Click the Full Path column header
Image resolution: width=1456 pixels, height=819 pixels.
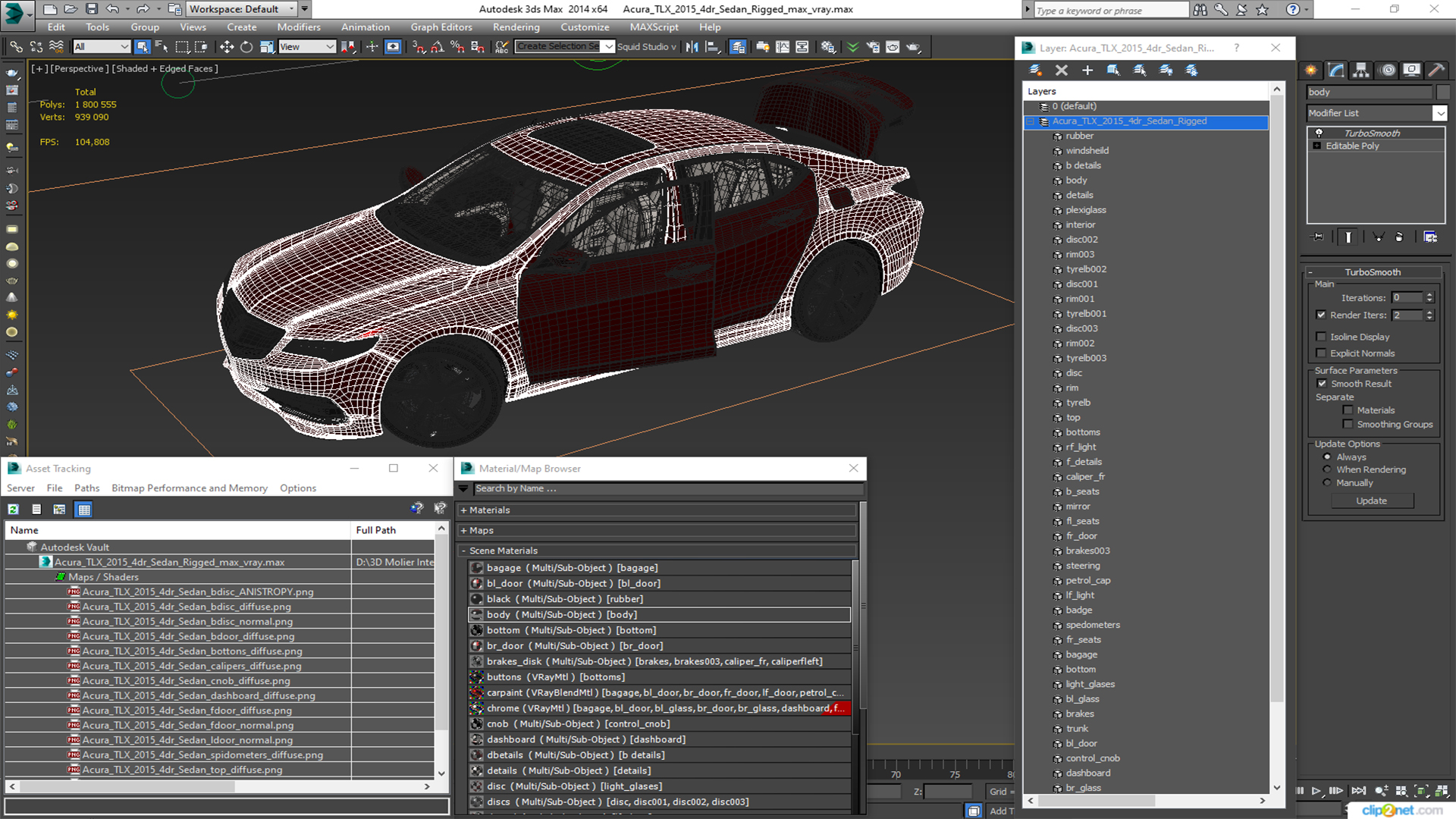point(393,530)
